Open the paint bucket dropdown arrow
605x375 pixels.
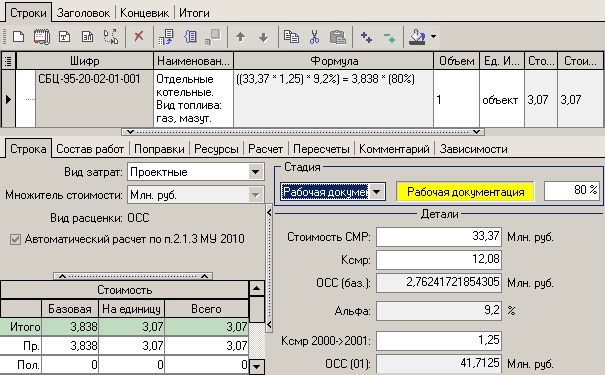433,37
